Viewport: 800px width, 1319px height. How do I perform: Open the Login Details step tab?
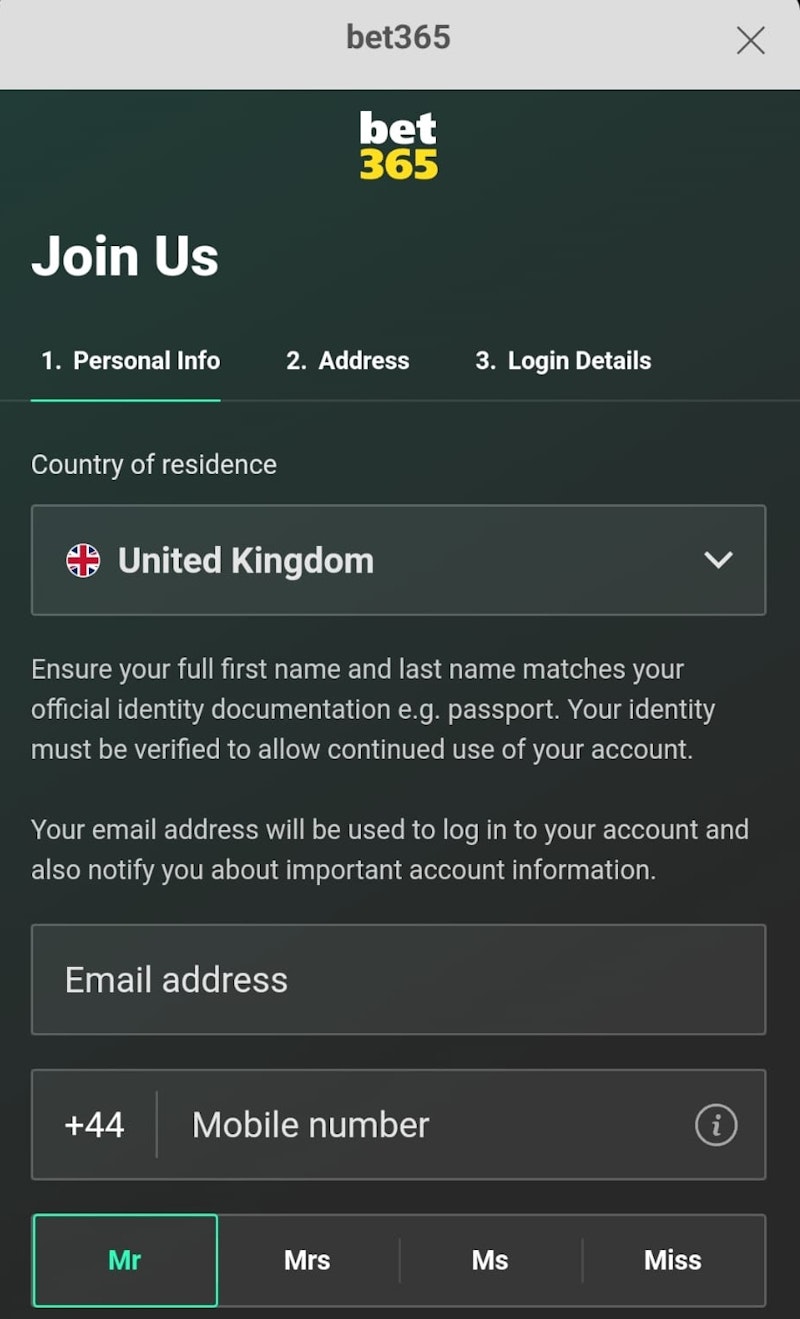tap(563, 361)
